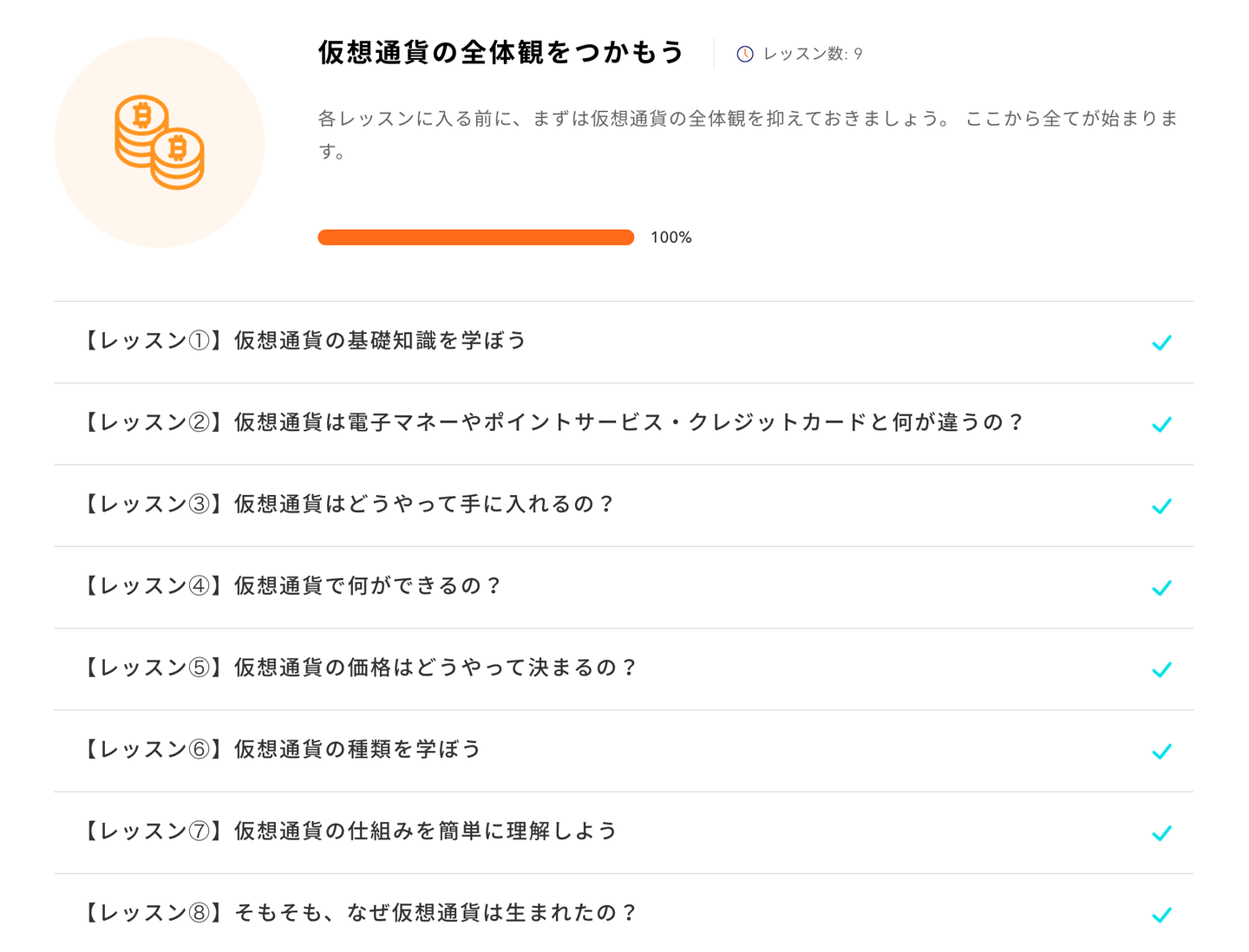
Task: Go to 【レッスン⑦】仮想通貨の仕組みを簡単に理解しよう
Action: [349, 831]
